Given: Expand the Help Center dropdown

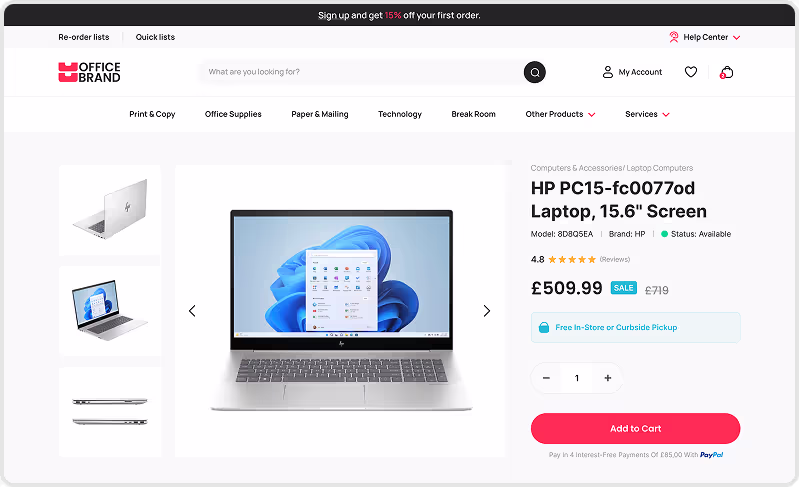Looking at the screenshot, I should tap(736, 37).
